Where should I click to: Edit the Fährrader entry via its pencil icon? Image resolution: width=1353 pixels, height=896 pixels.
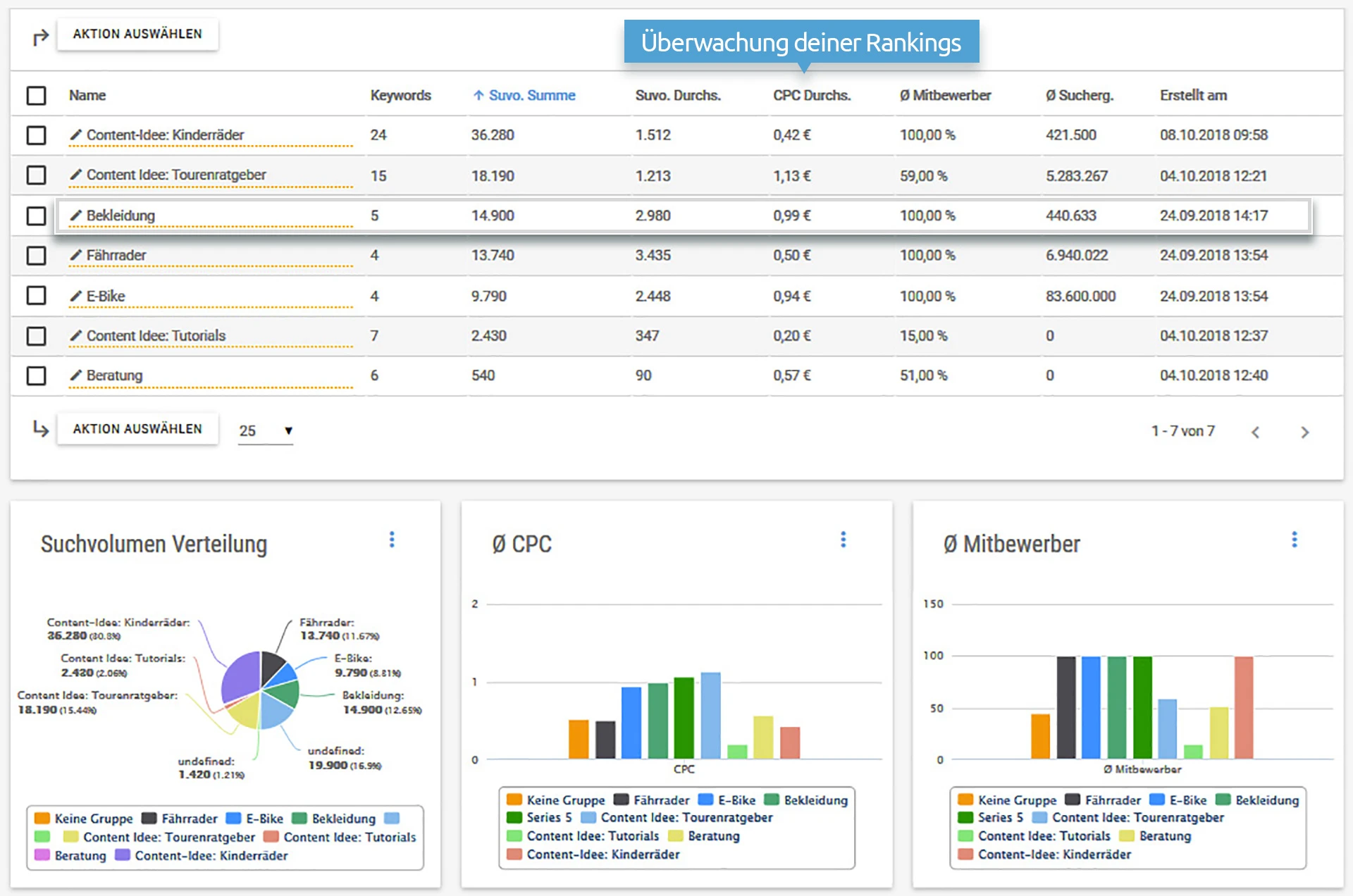coord(76,255)
